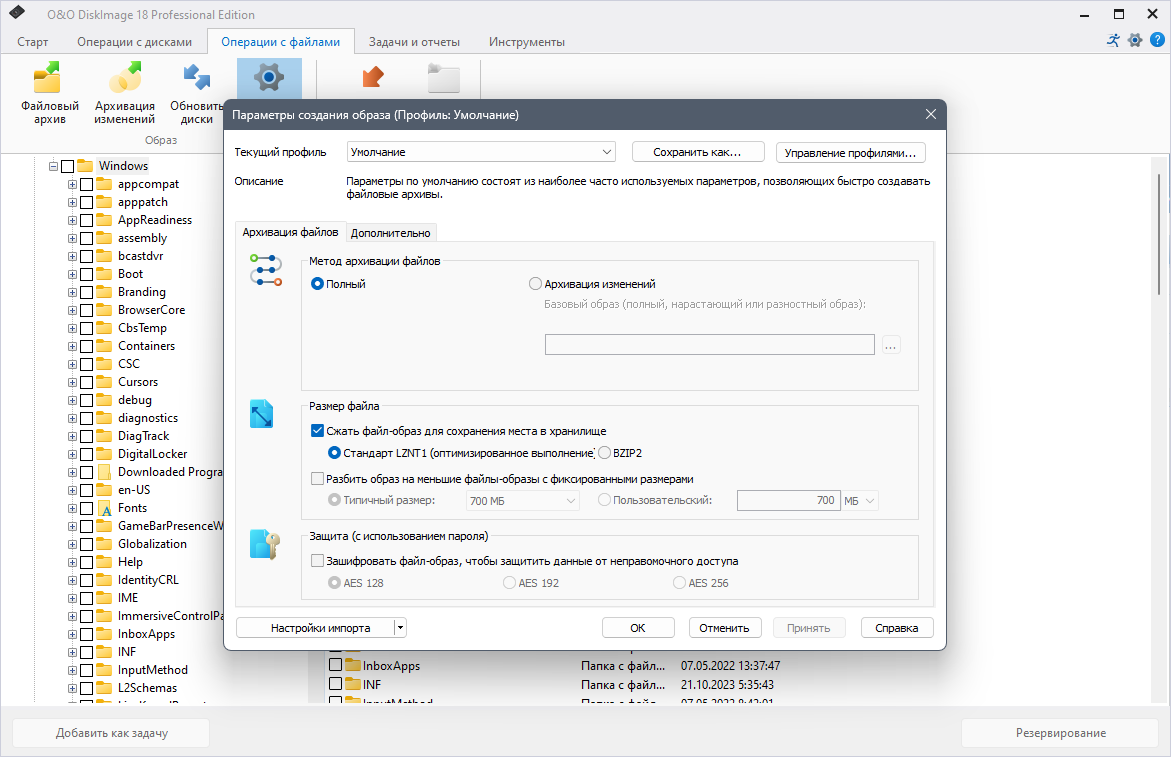Select the DigitalLocker tree item

[x=152, y=454]
